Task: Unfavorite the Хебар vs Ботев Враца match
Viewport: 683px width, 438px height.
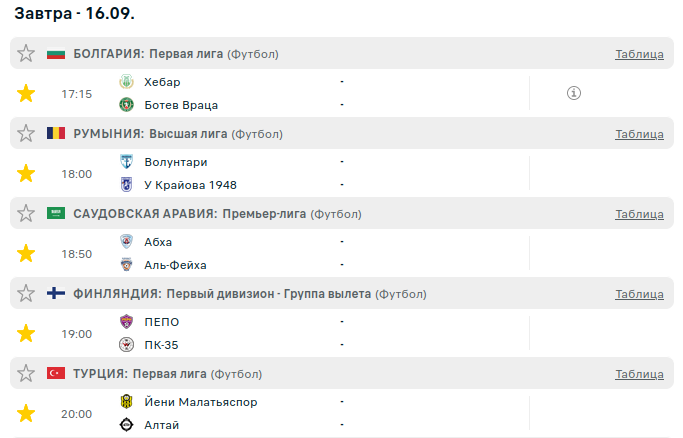Action: click(x=26, y=94)
